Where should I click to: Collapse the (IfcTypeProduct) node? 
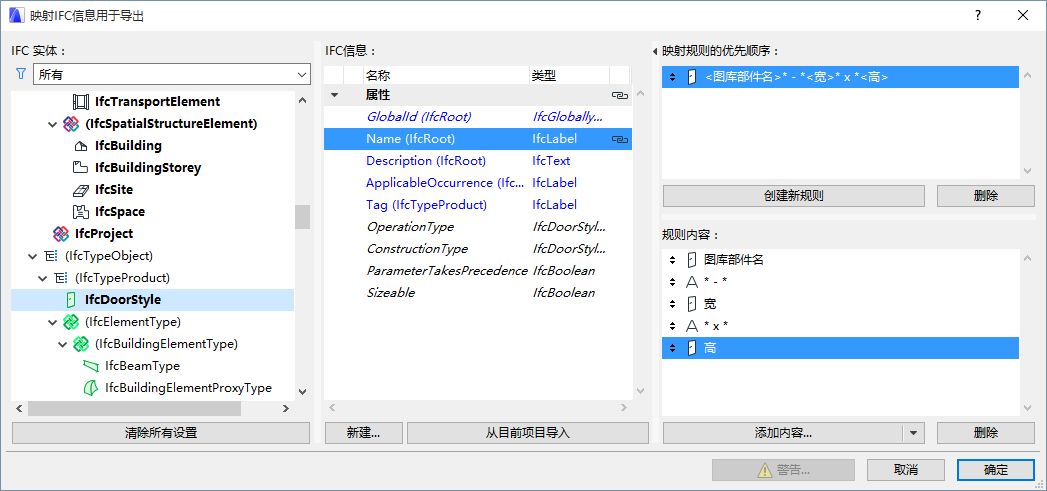coord(43,278)
